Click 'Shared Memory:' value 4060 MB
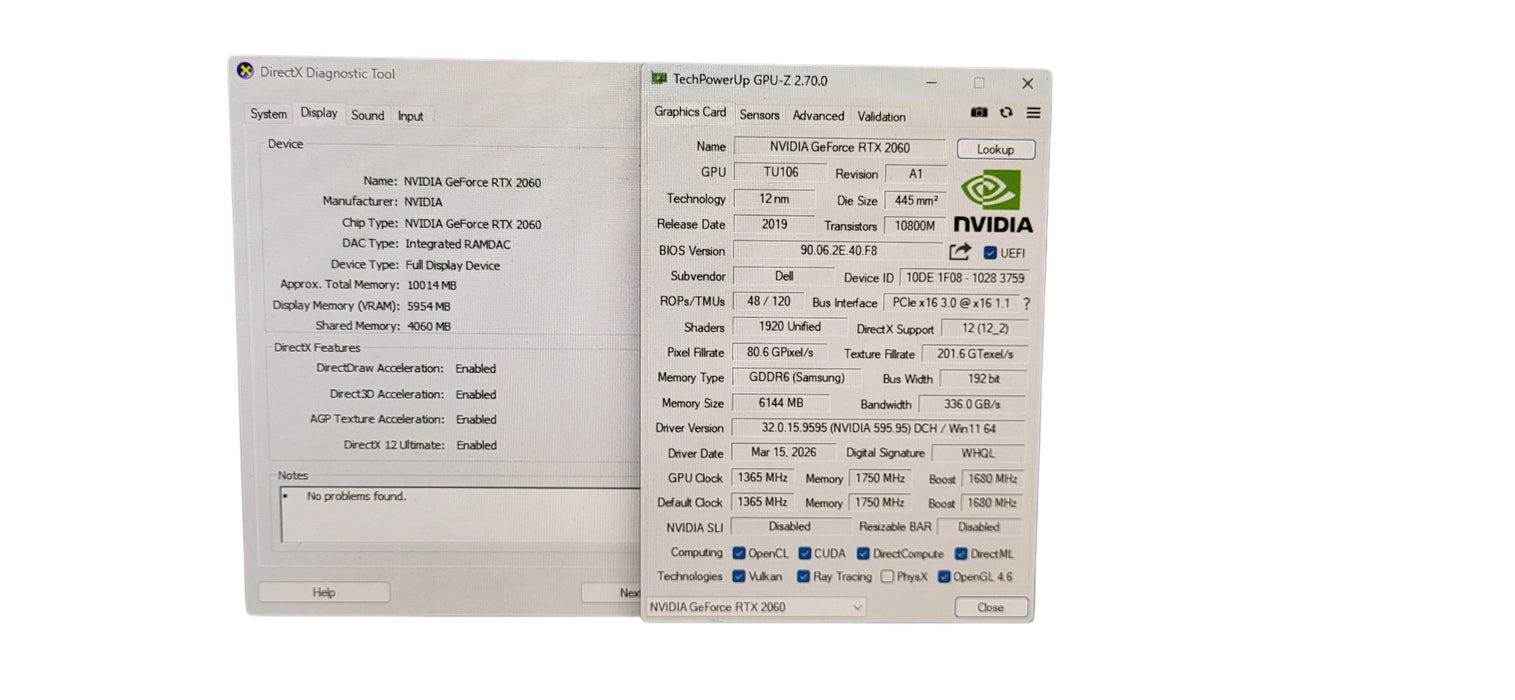 [x=429, y=327]
